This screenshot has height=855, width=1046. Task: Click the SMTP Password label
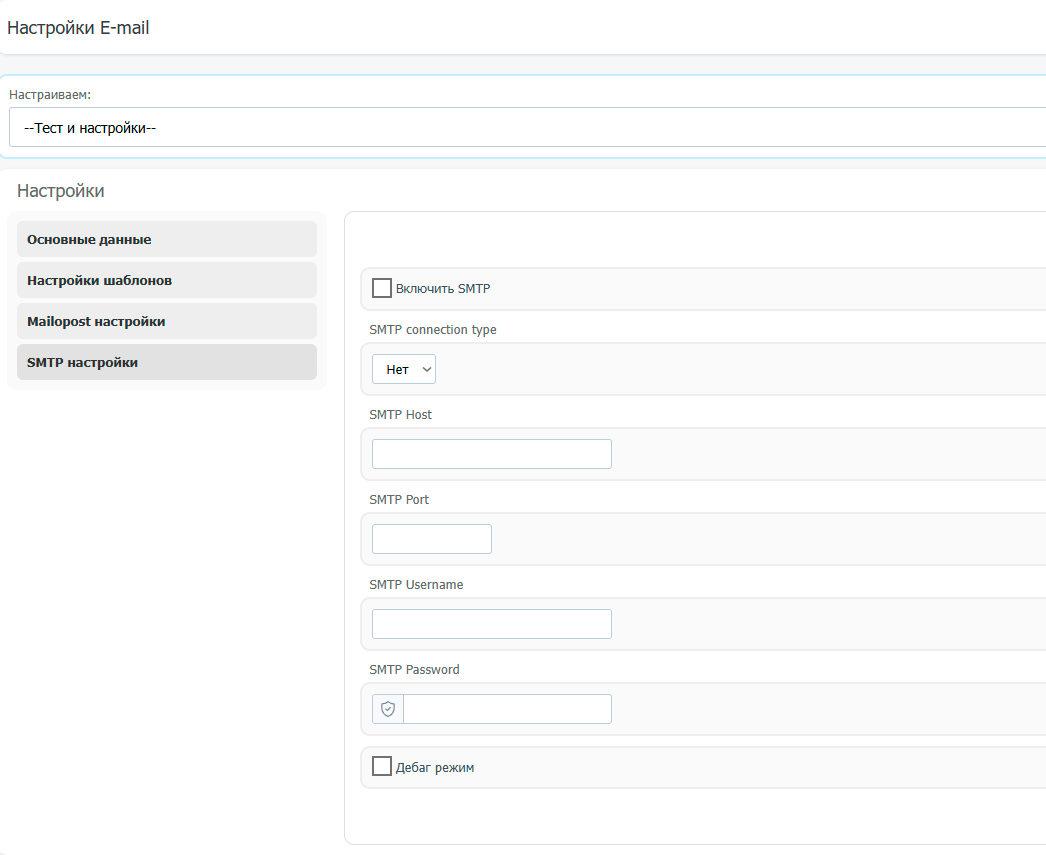(414, 670)
